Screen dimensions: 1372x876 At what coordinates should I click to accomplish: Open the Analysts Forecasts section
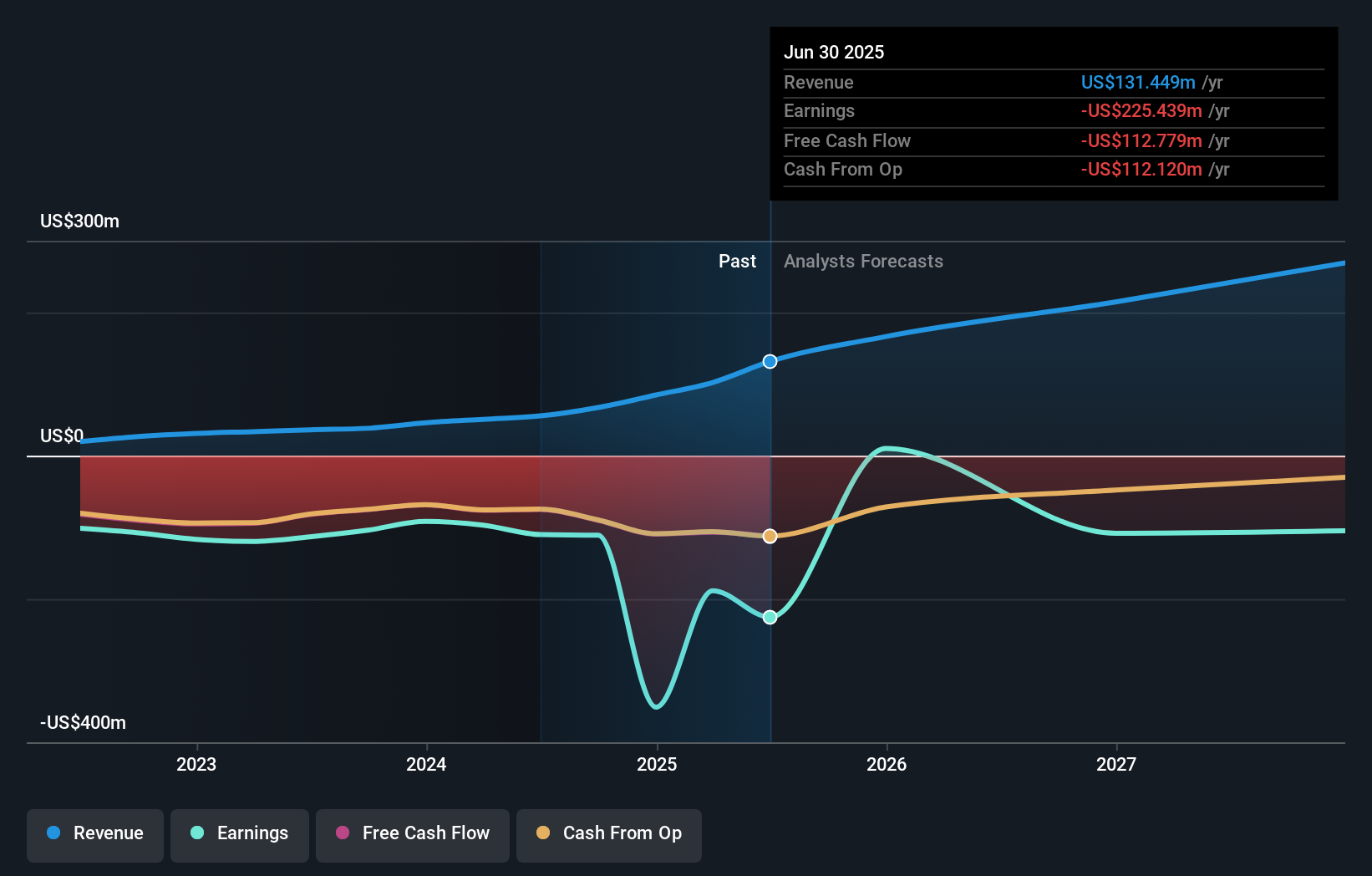tap(863, 261)
